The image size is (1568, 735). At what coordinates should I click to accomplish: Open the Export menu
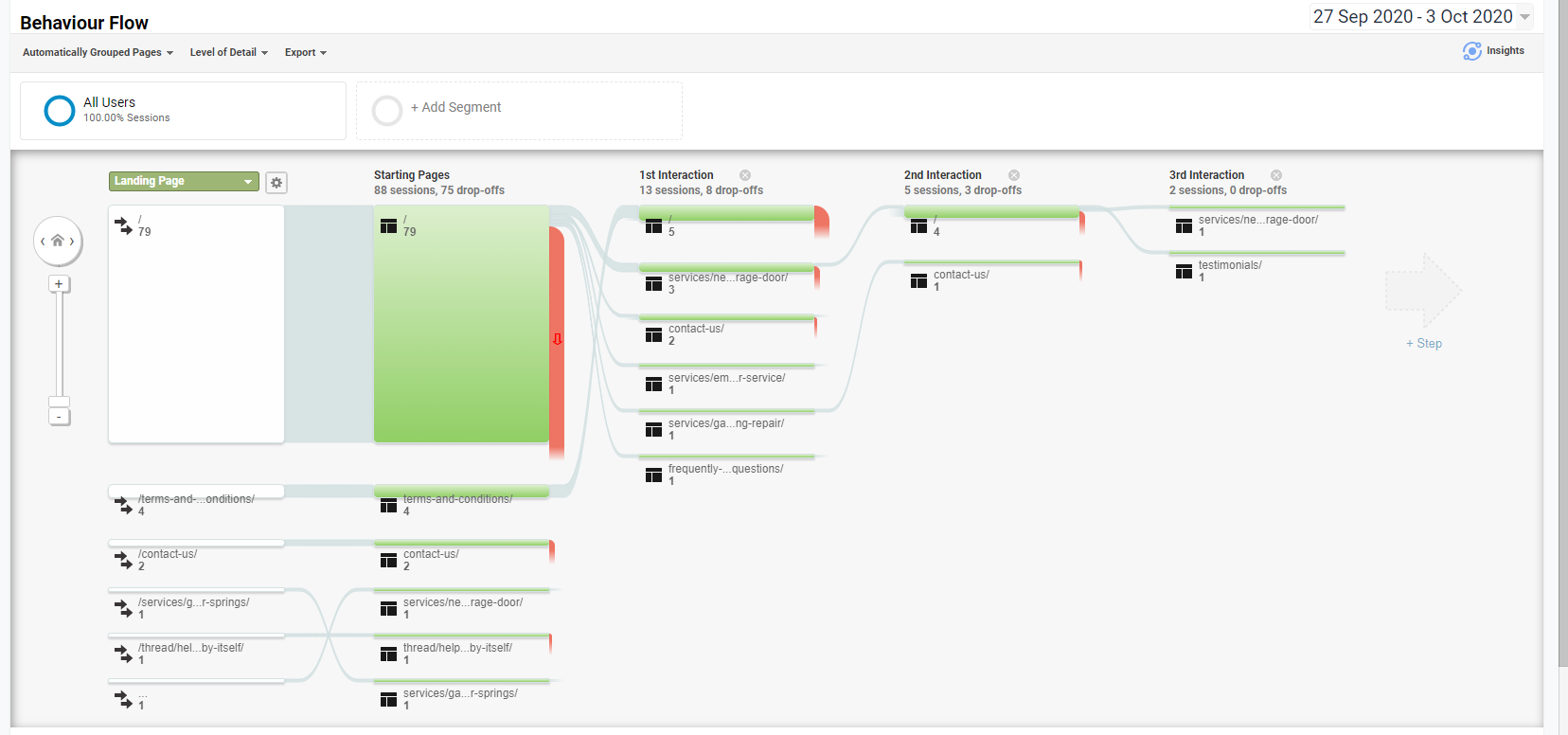click(306, 53)
